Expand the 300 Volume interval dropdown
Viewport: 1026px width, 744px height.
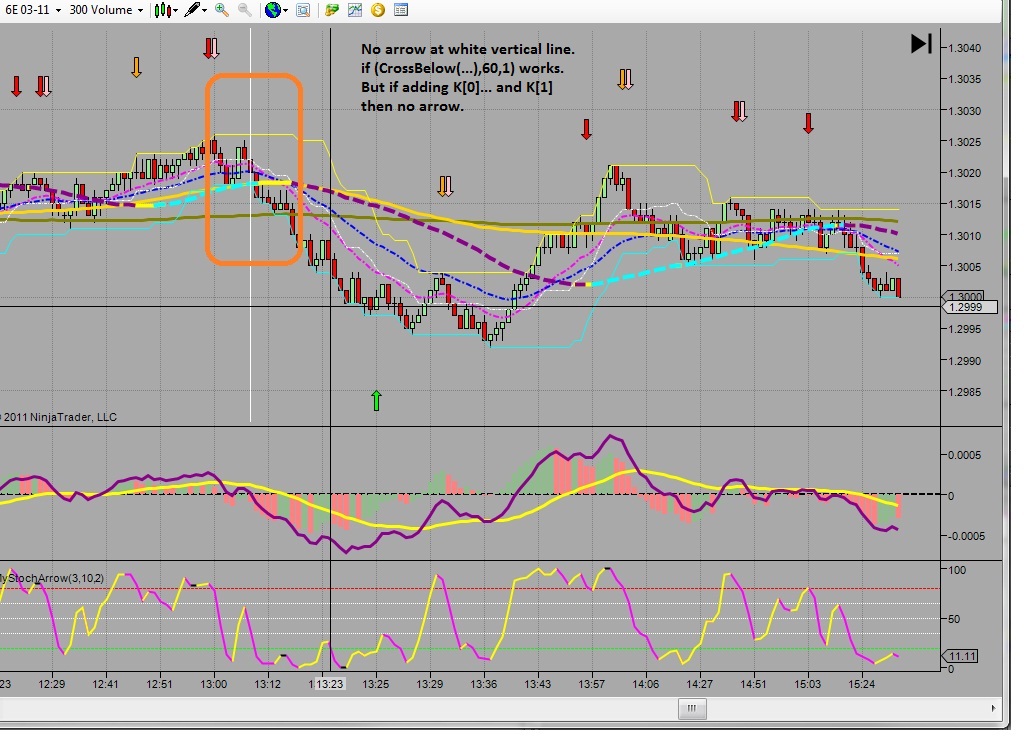point(106,10)
